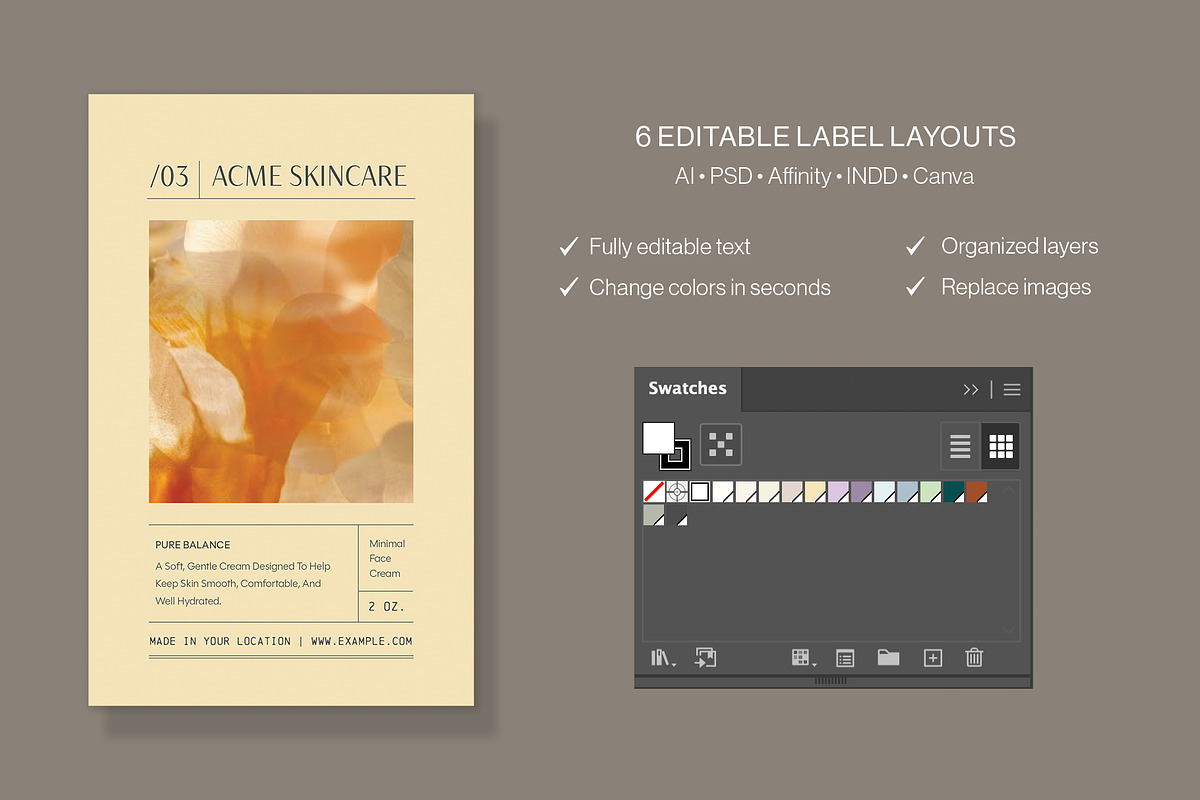Click the PURE BALANCE heading
This screenshot has height=800, width=1200.
pos(193,545)
